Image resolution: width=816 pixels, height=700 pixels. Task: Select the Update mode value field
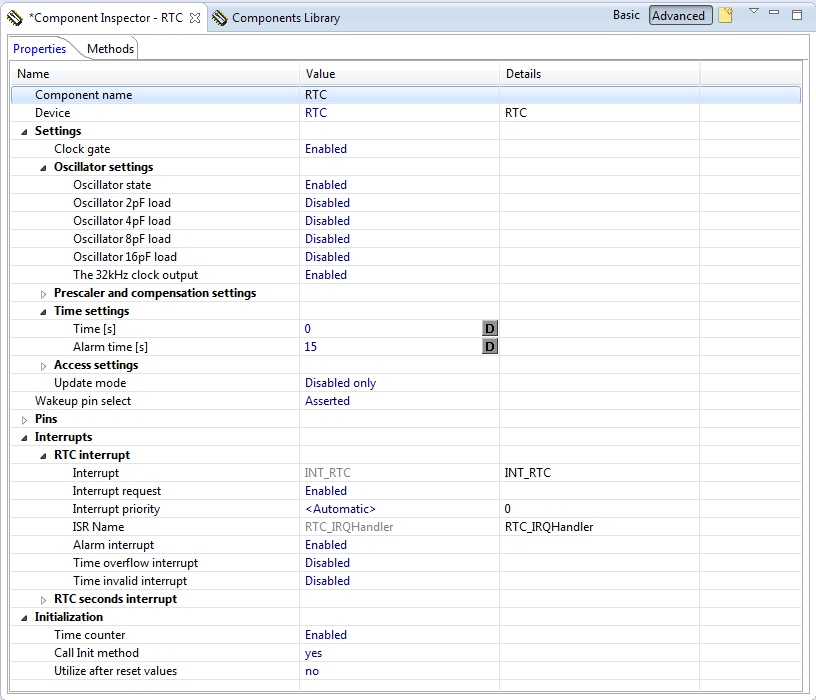click(x=340, y=382)
